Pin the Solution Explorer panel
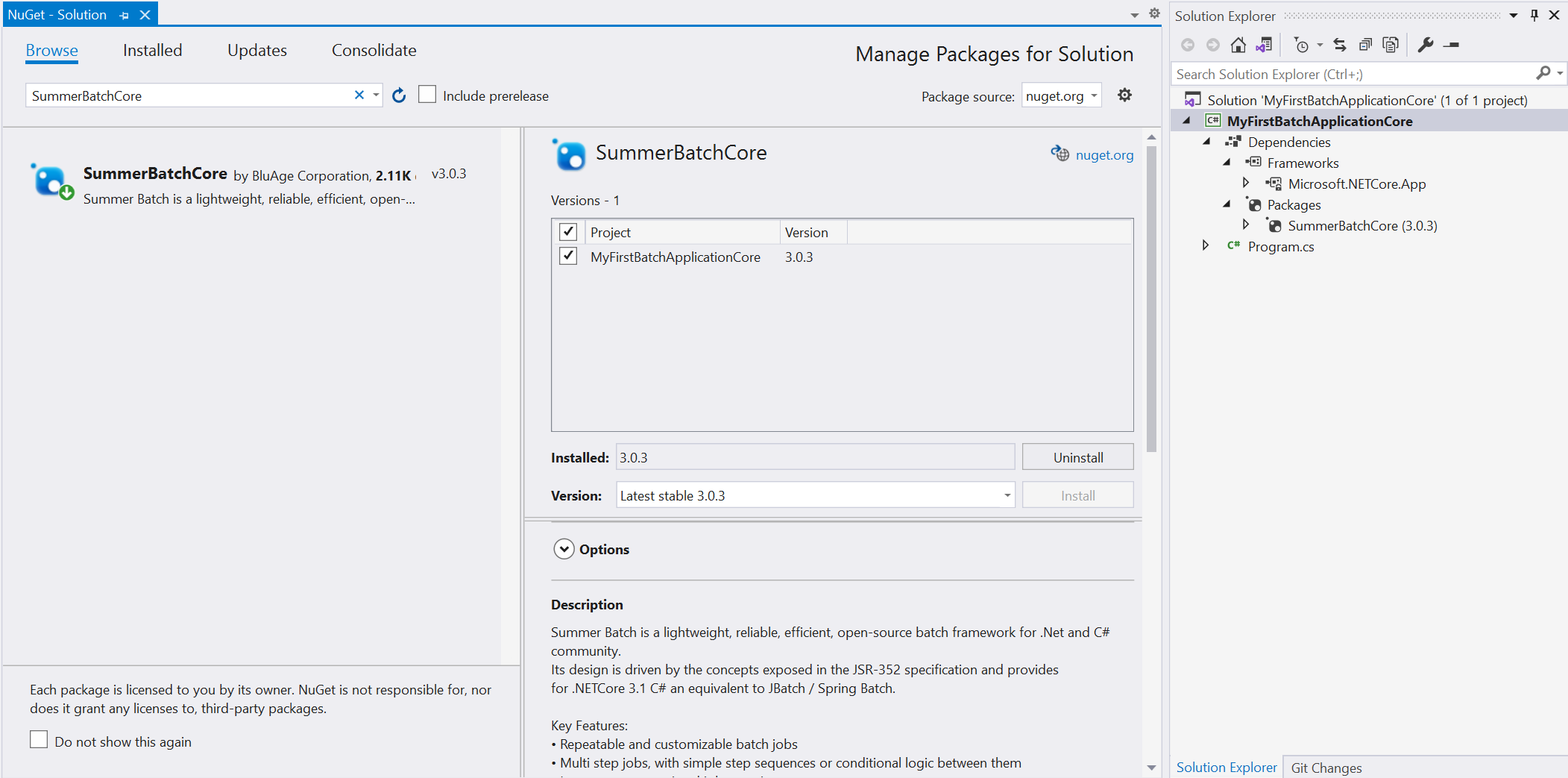The width and height of the screenshot is (1568, 778). (1534, 15)
